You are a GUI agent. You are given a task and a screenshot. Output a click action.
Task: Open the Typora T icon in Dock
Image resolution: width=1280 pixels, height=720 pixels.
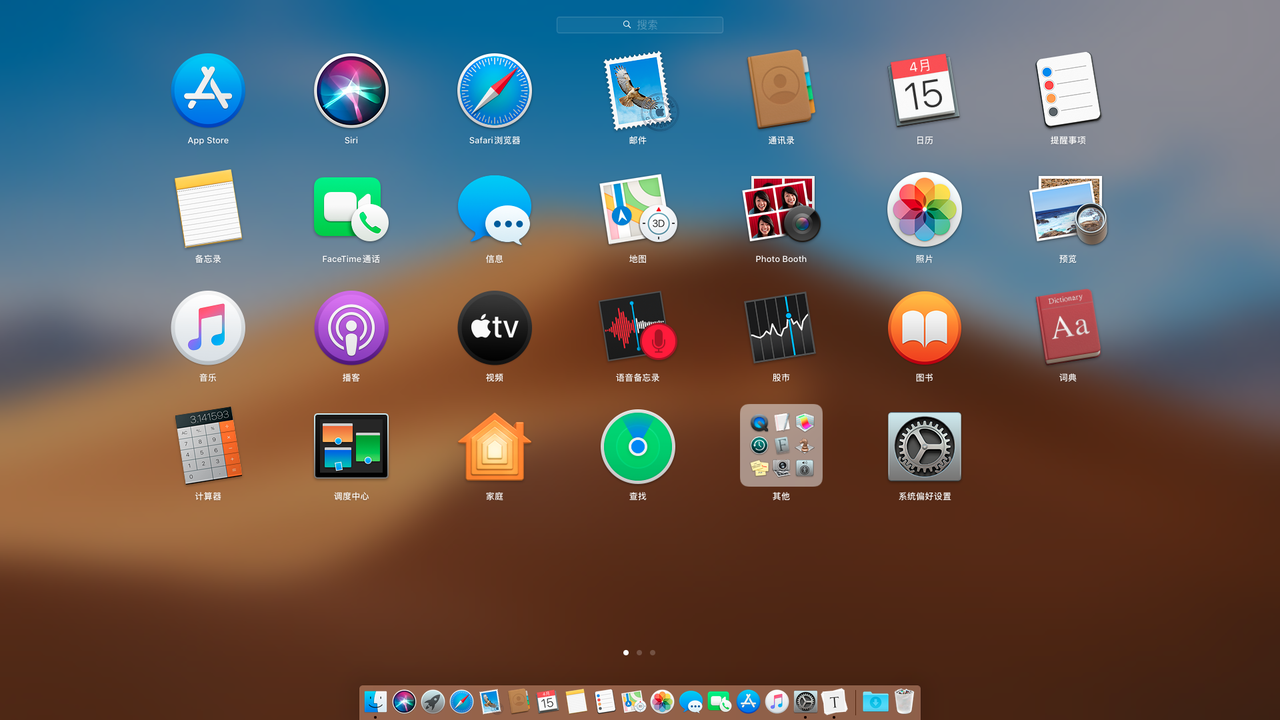[x=834, y=701]
